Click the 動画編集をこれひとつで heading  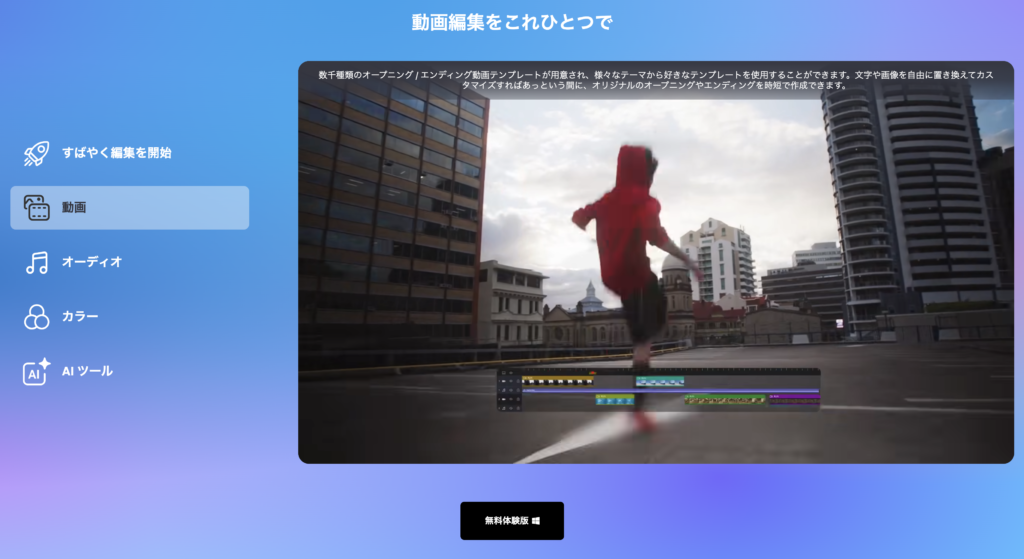coord(512,22)
